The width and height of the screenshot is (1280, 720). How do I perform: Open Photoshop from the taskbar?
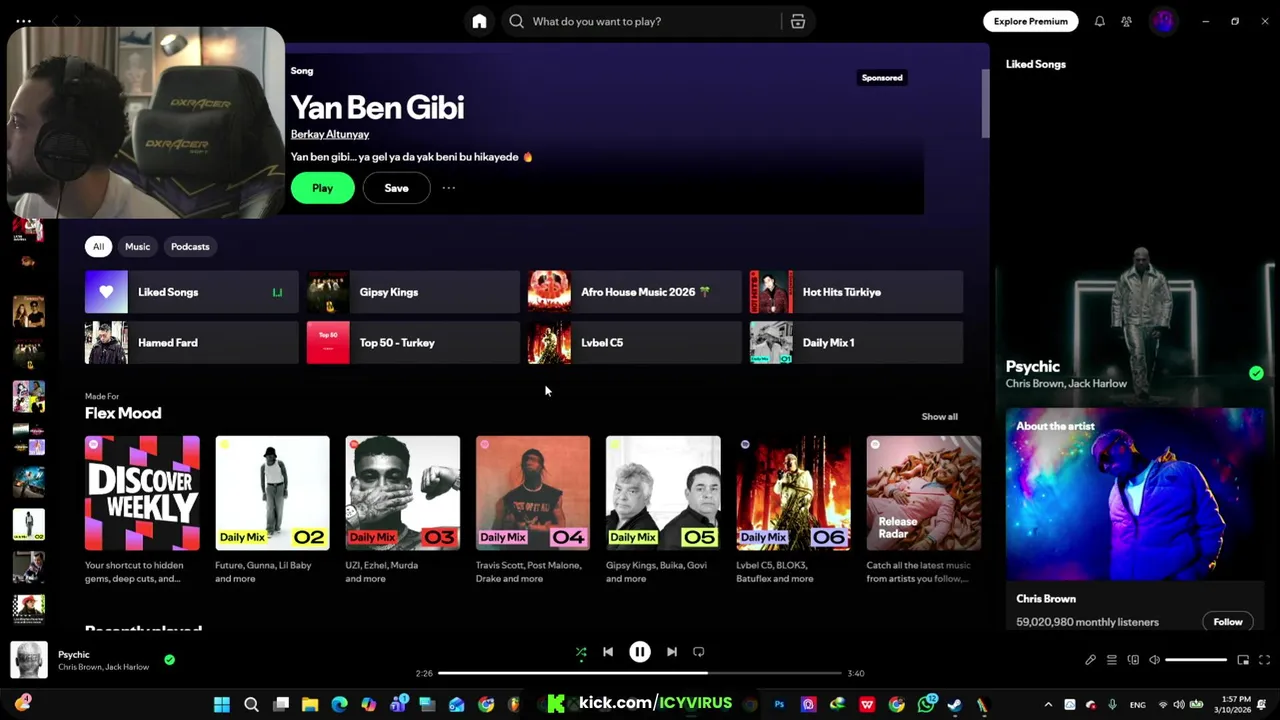click(779, 704)
